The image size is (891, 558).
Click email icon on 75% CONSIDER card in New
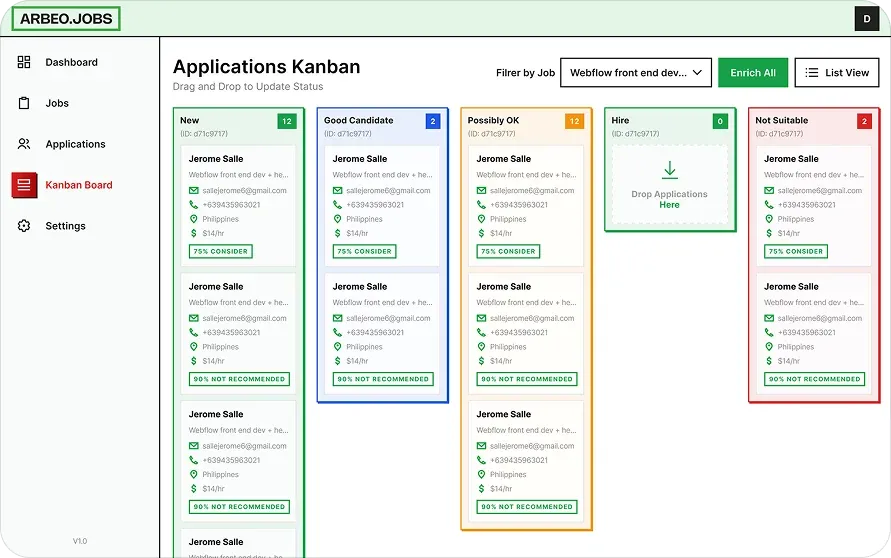194,190
